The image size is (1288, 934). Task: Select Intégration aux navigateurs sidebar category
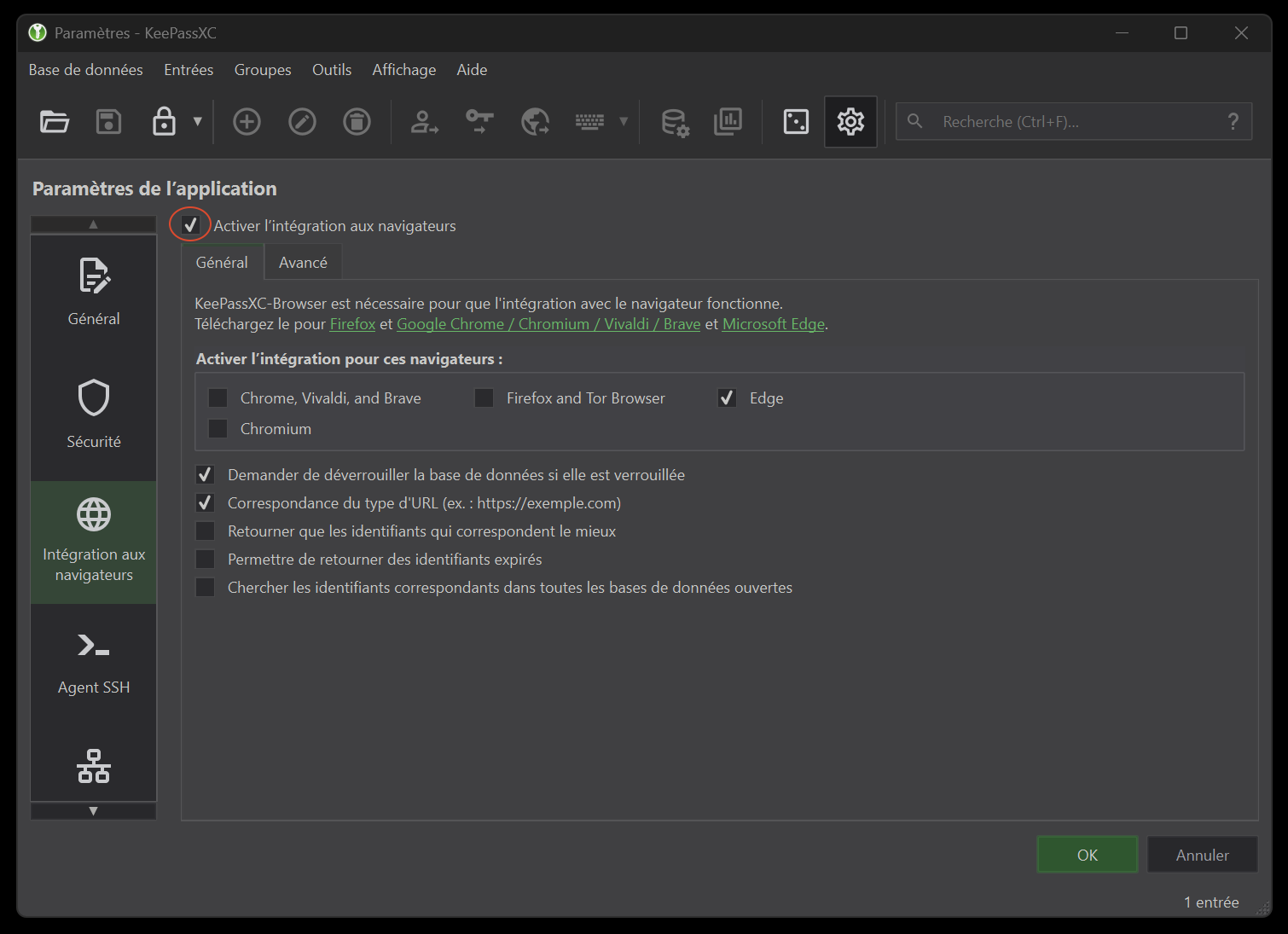[x=94, y=542]
